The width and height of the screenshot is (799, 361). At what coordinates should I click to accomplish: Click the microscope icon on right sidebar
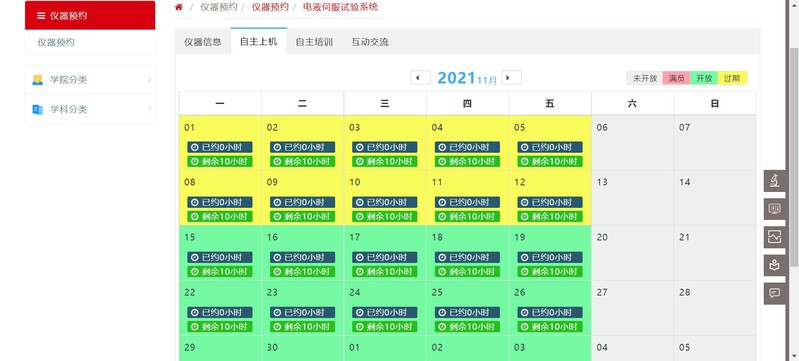coord(774,180)
